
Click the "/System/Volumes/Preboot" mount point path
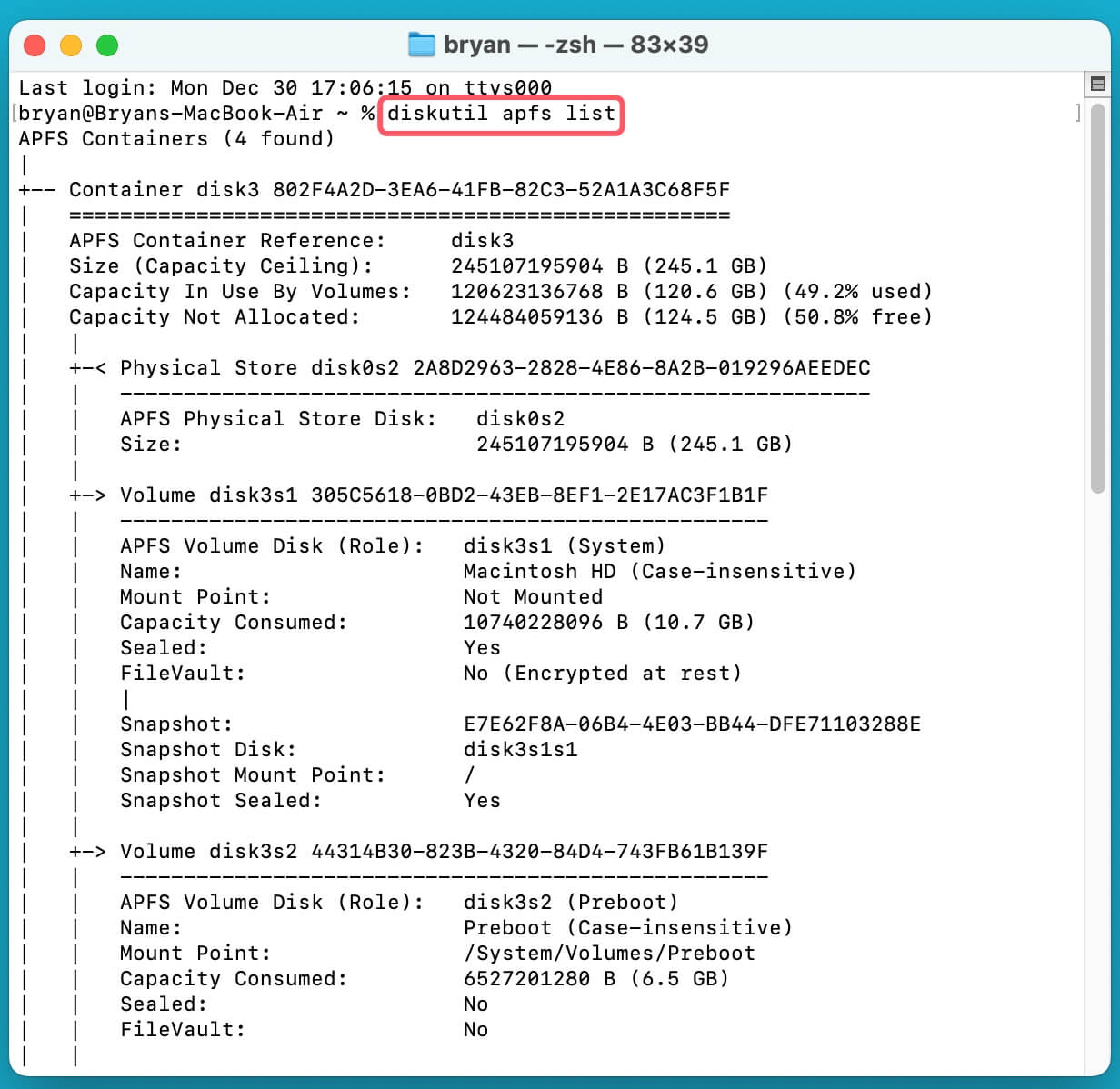click(x=609, y=953)
